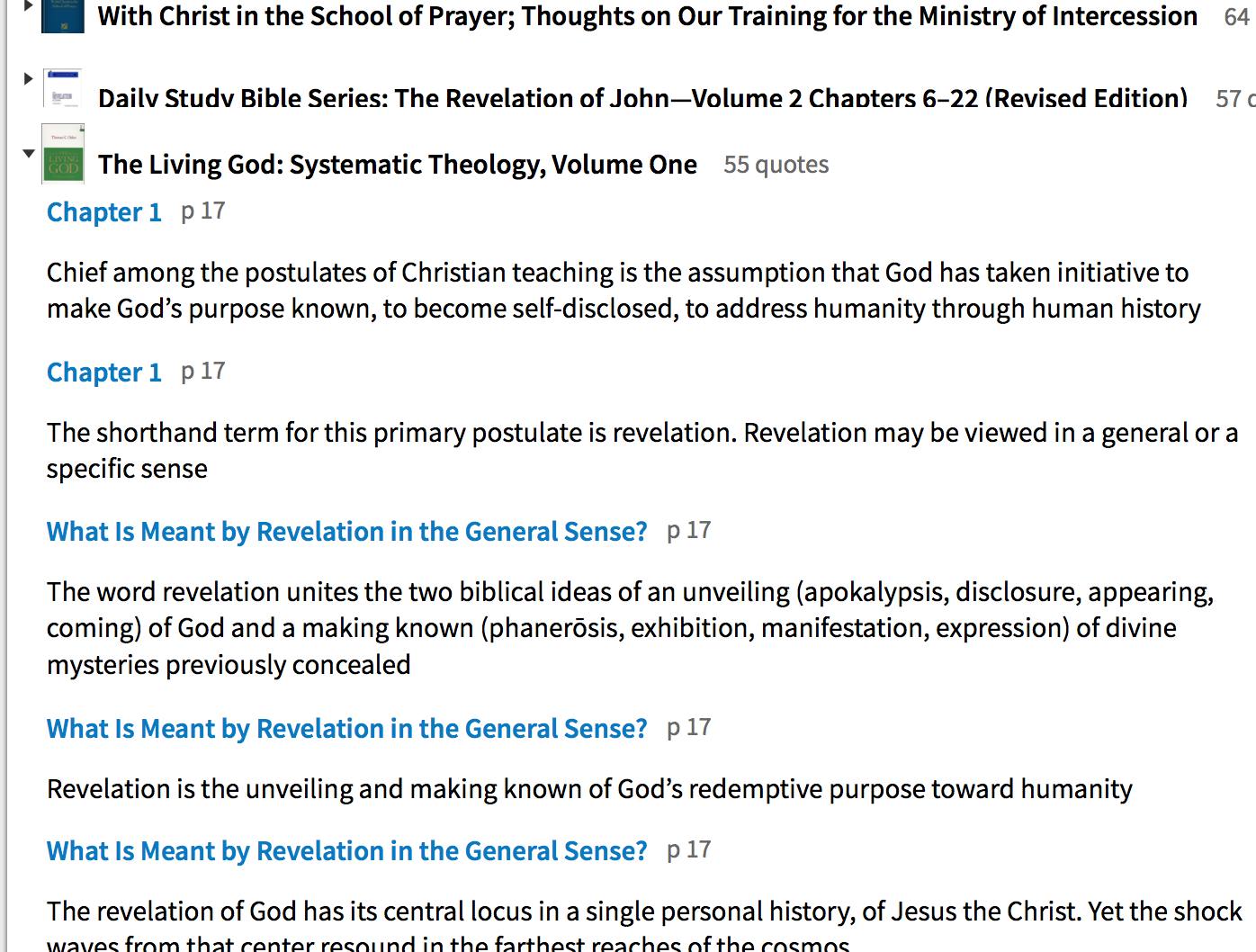Screen dimensions: 1256x952
Task: Expand With Christ in the School of Prayer
Action: [x=28, y=5]
